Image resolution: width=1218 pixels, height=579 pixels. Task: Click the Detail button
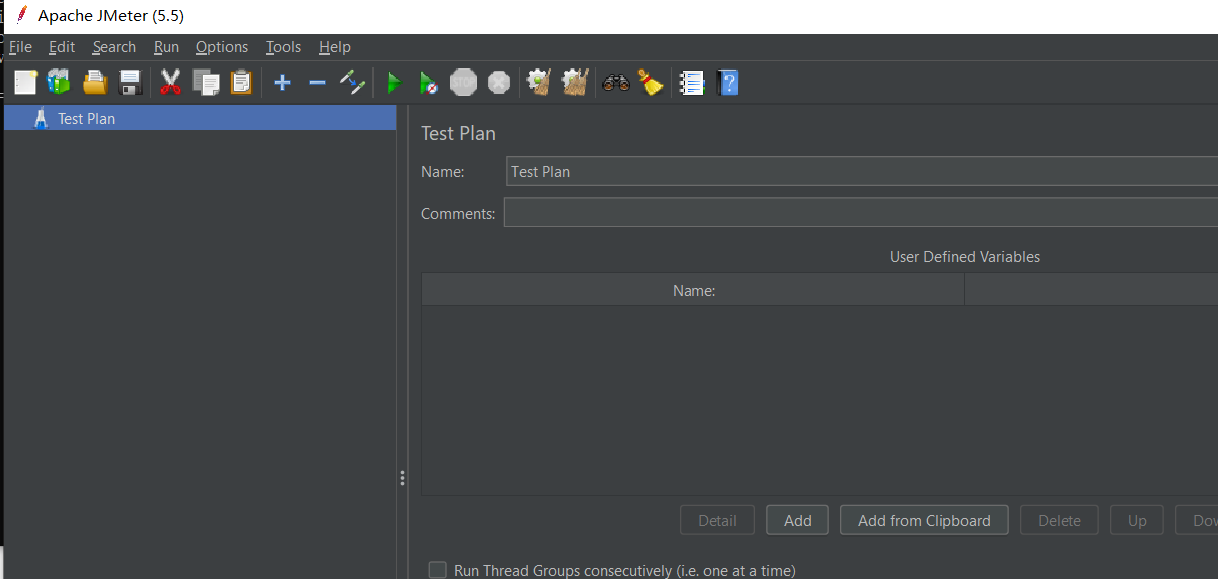pyautogui.click(x=717, y=520)
